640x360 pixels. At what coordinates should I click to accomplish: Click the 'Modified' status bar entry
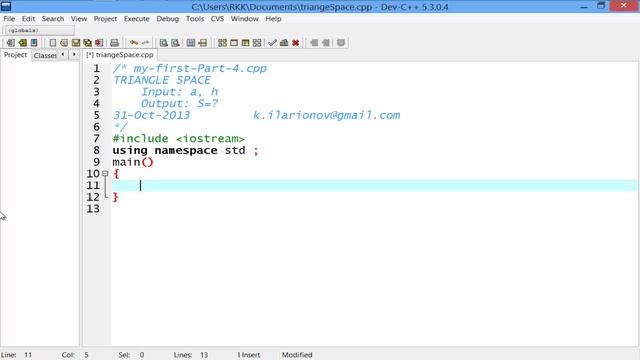(297, 355)
